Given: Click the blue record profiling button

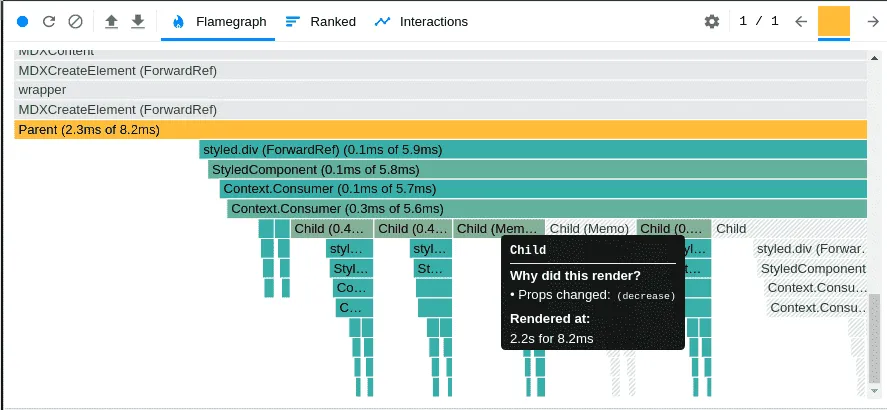Looking at the screenshot, I should [23, 21].
